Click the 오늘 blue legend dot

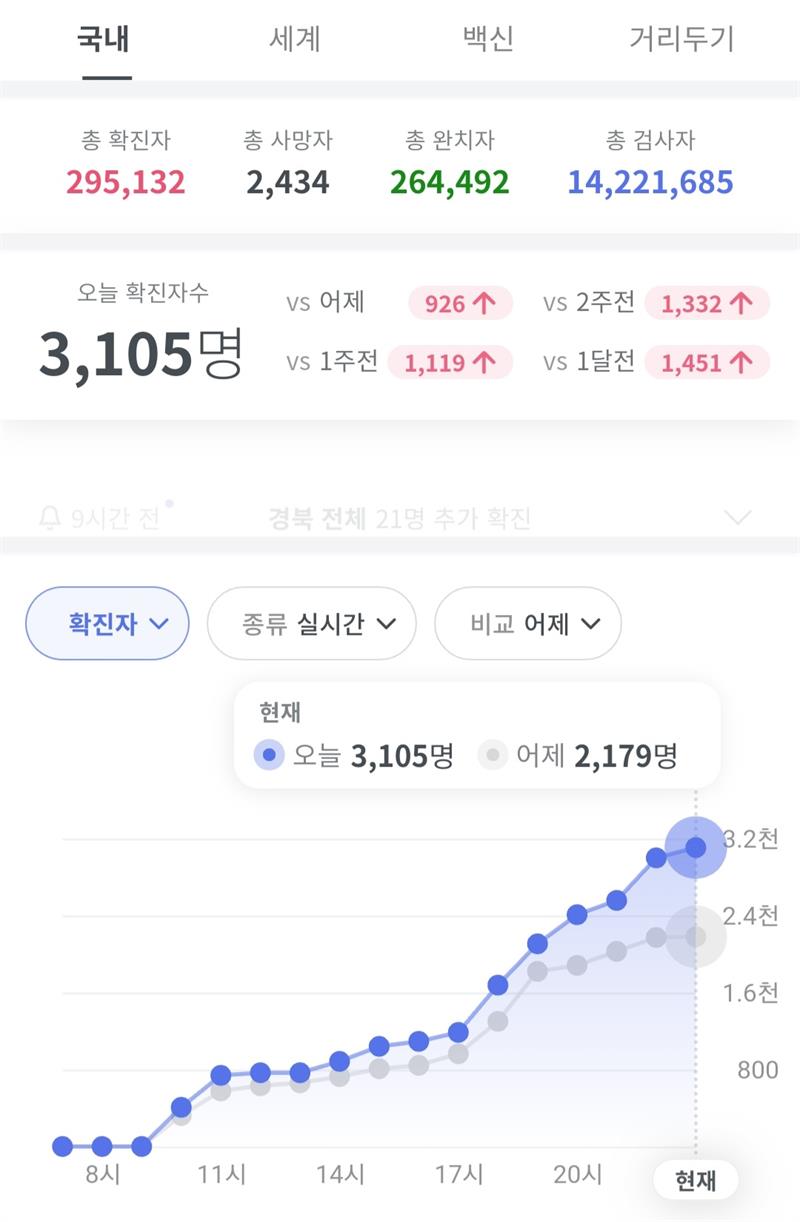click(x=268, y=755)
